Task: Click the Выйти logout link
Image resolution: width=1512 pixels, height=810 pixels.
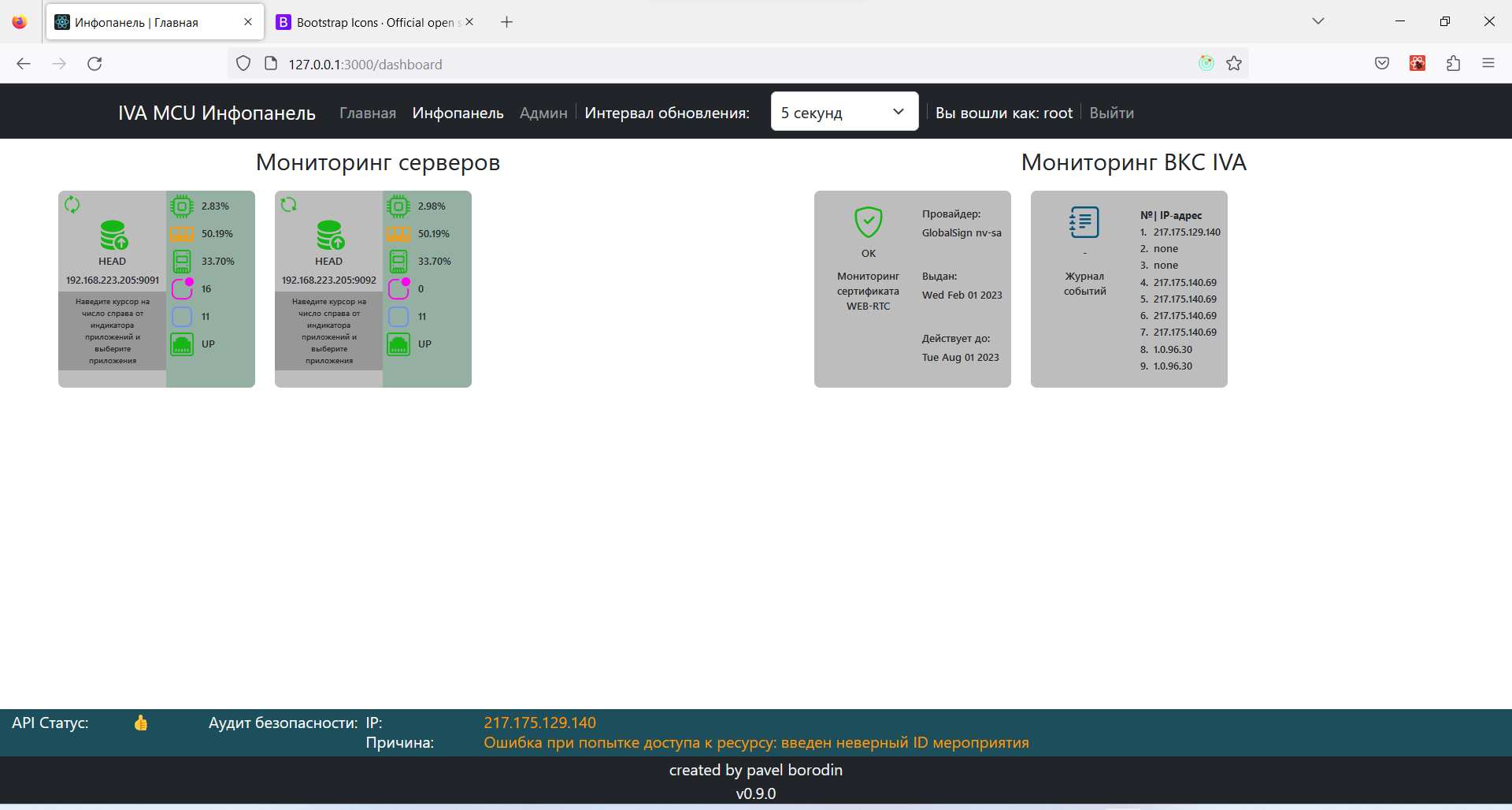Action: (1111, 113)
